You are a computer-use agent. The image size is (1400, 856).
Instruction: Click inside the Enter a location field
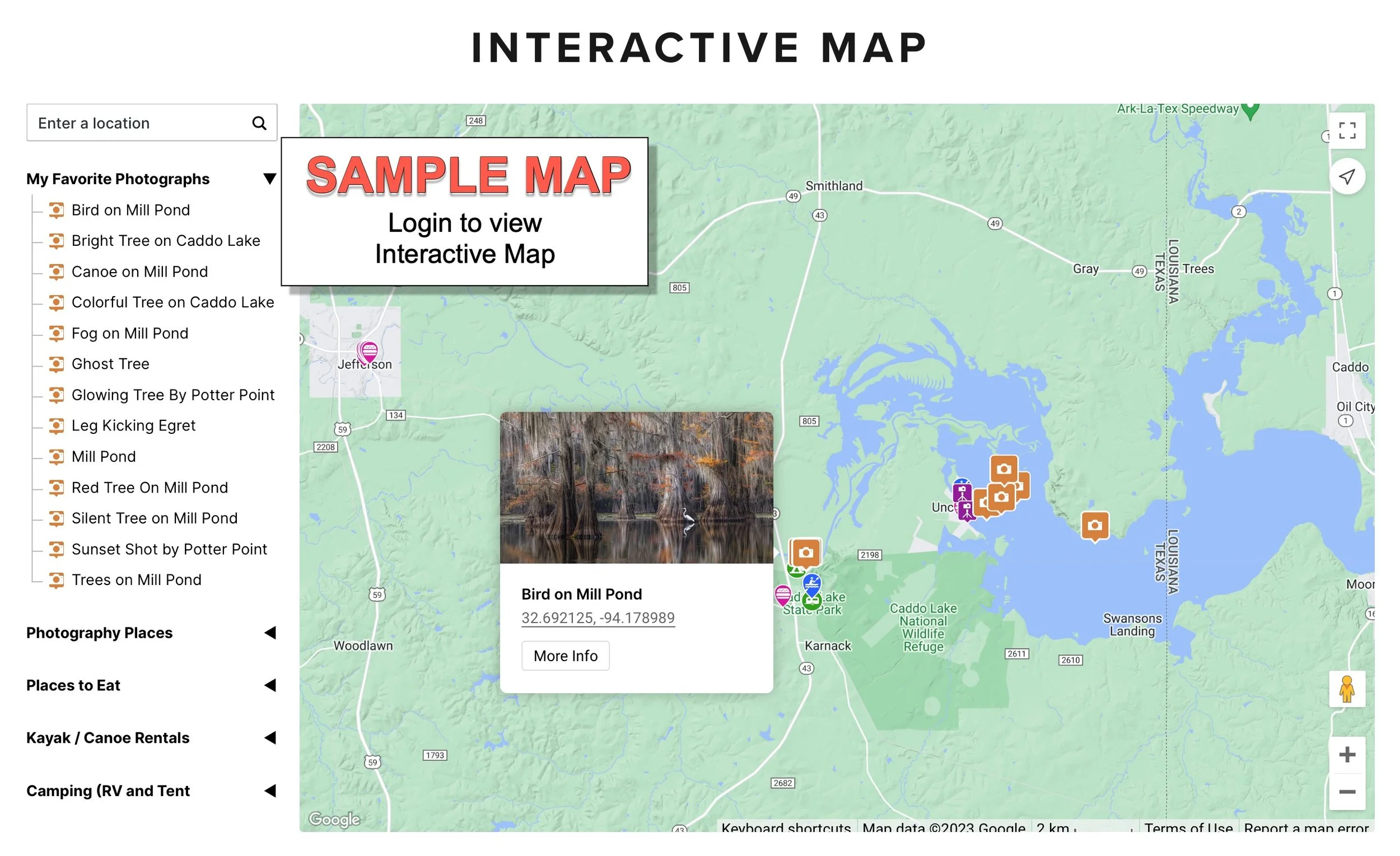pos(137,123)
